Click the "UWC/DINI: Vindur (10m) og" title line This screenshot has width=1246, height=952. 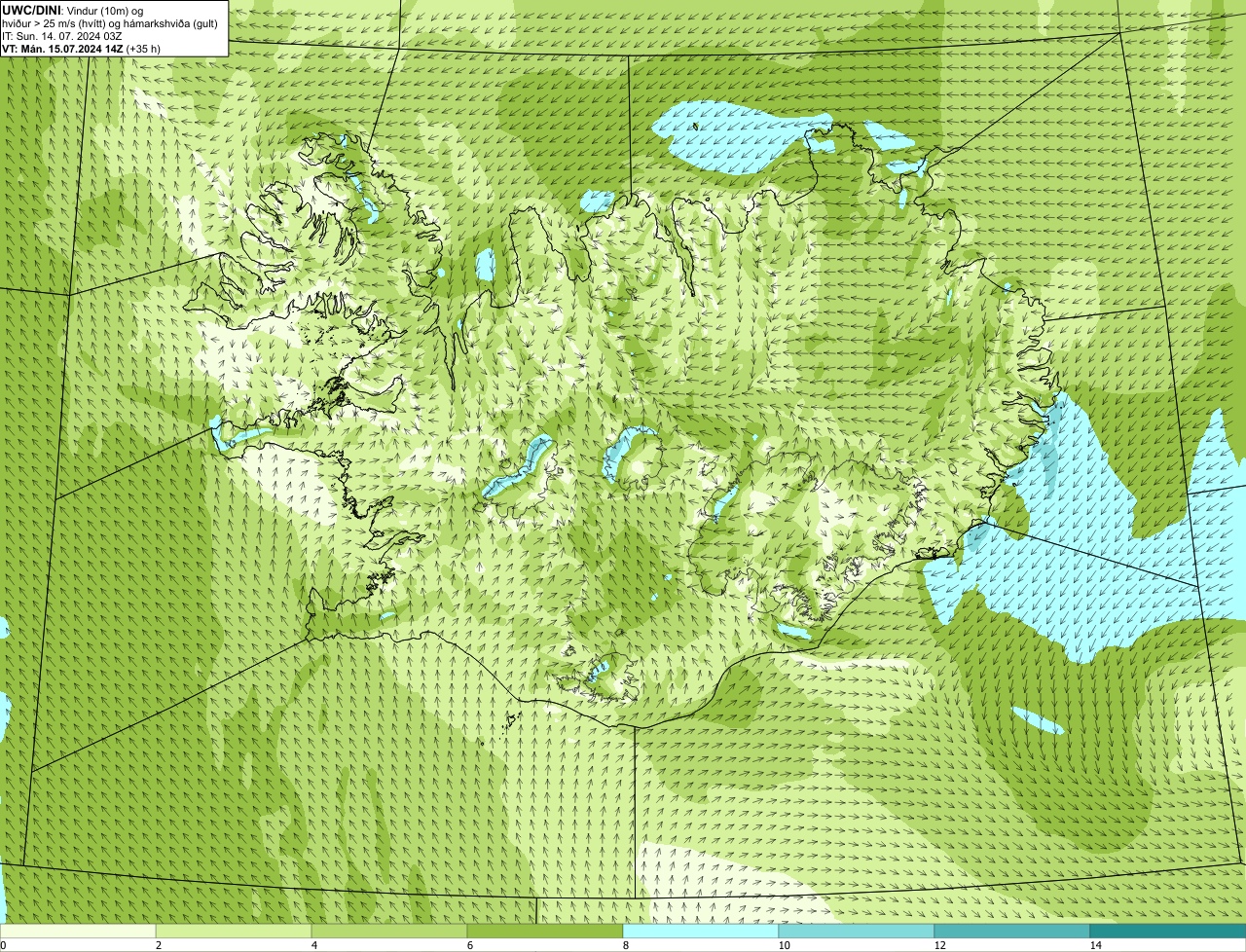click(x=73, y=11)
